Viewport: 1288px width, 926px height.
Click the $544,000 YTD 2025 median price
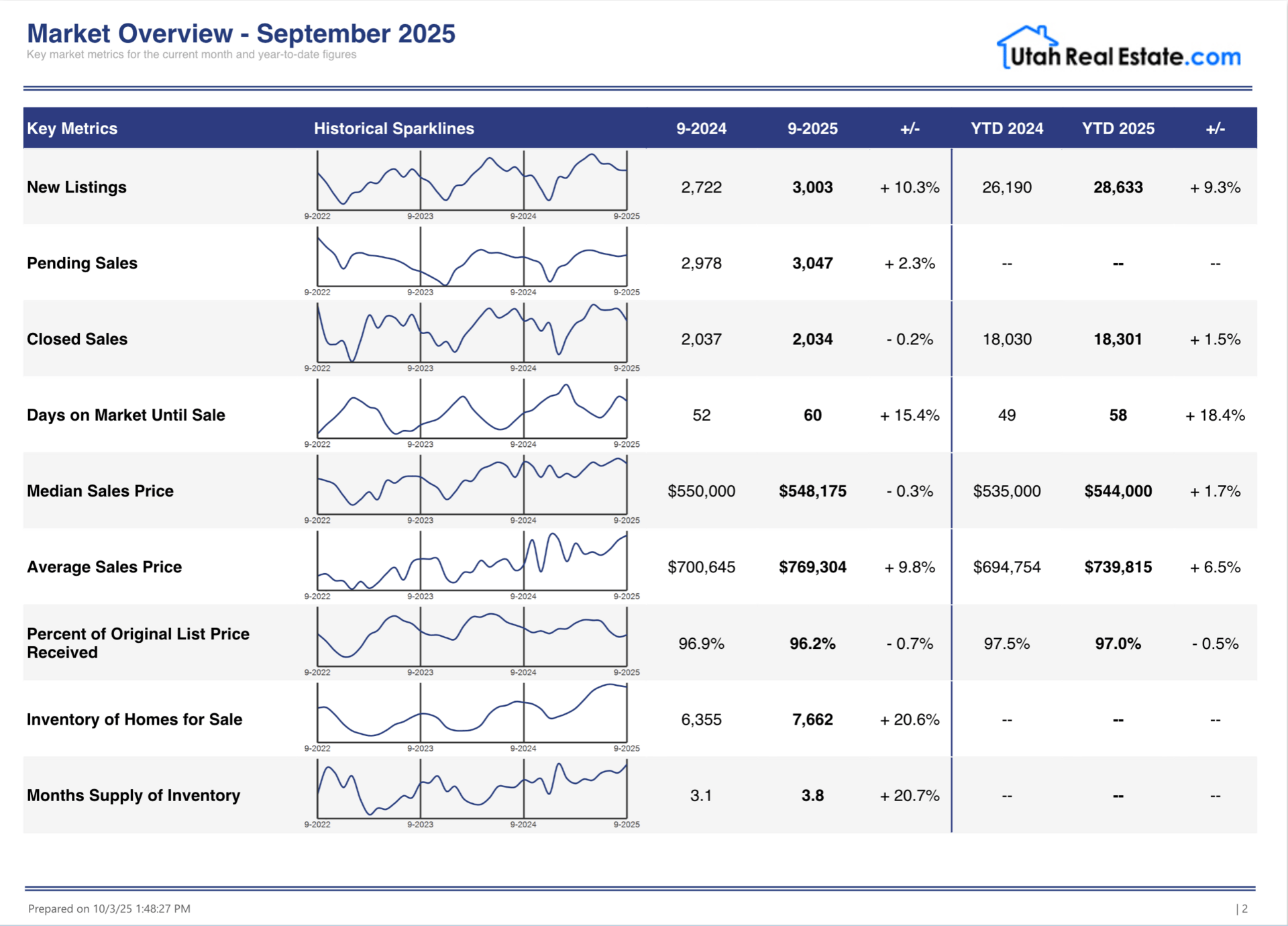pos(1118,491)
